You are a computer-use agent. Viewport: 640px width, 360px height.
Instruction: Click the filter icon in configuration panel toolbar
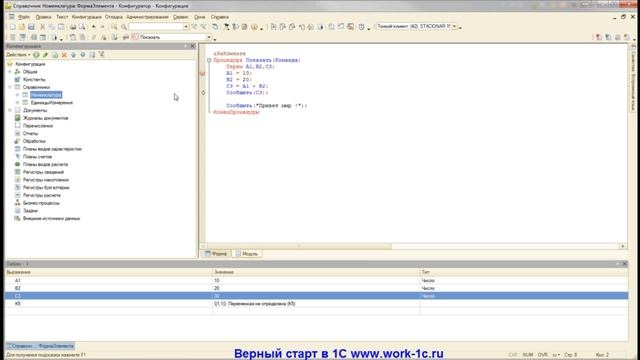click(x=101, y=55)
